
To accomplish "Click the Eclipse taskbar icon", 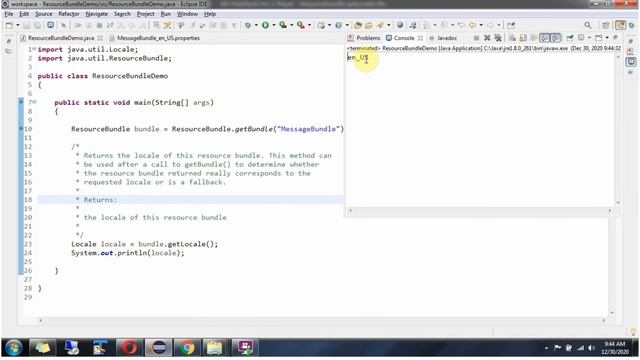I will point(159,348).
